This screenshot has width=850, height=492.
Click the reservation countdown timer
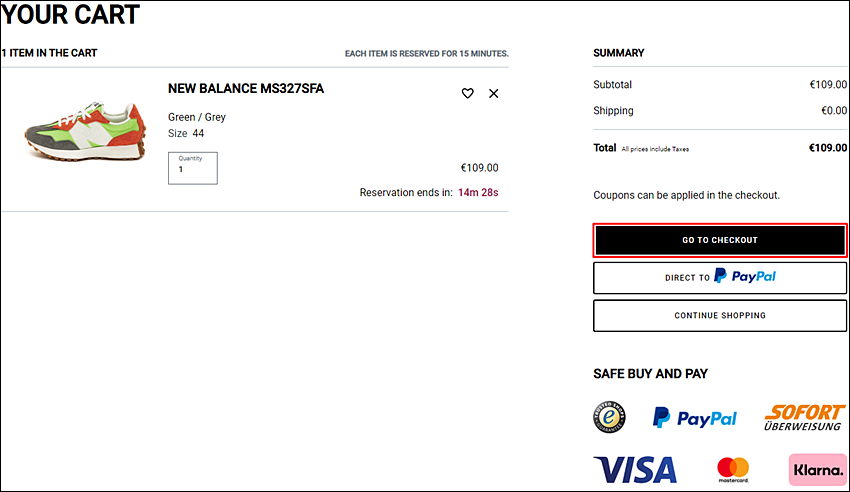click(478, 192)
